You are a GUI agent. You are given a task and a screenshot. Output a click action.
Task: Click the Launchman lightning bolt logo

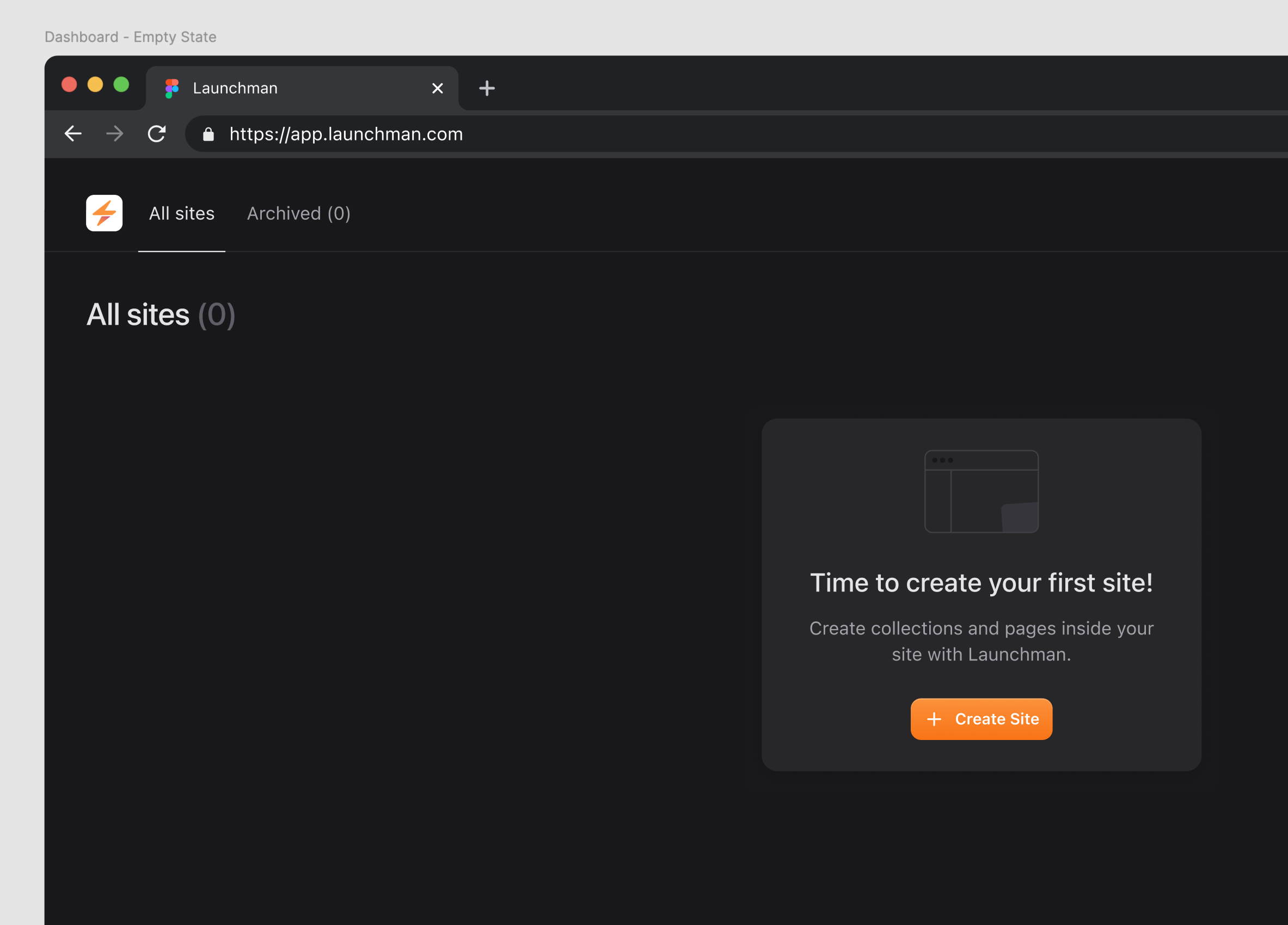click(104, 213)
